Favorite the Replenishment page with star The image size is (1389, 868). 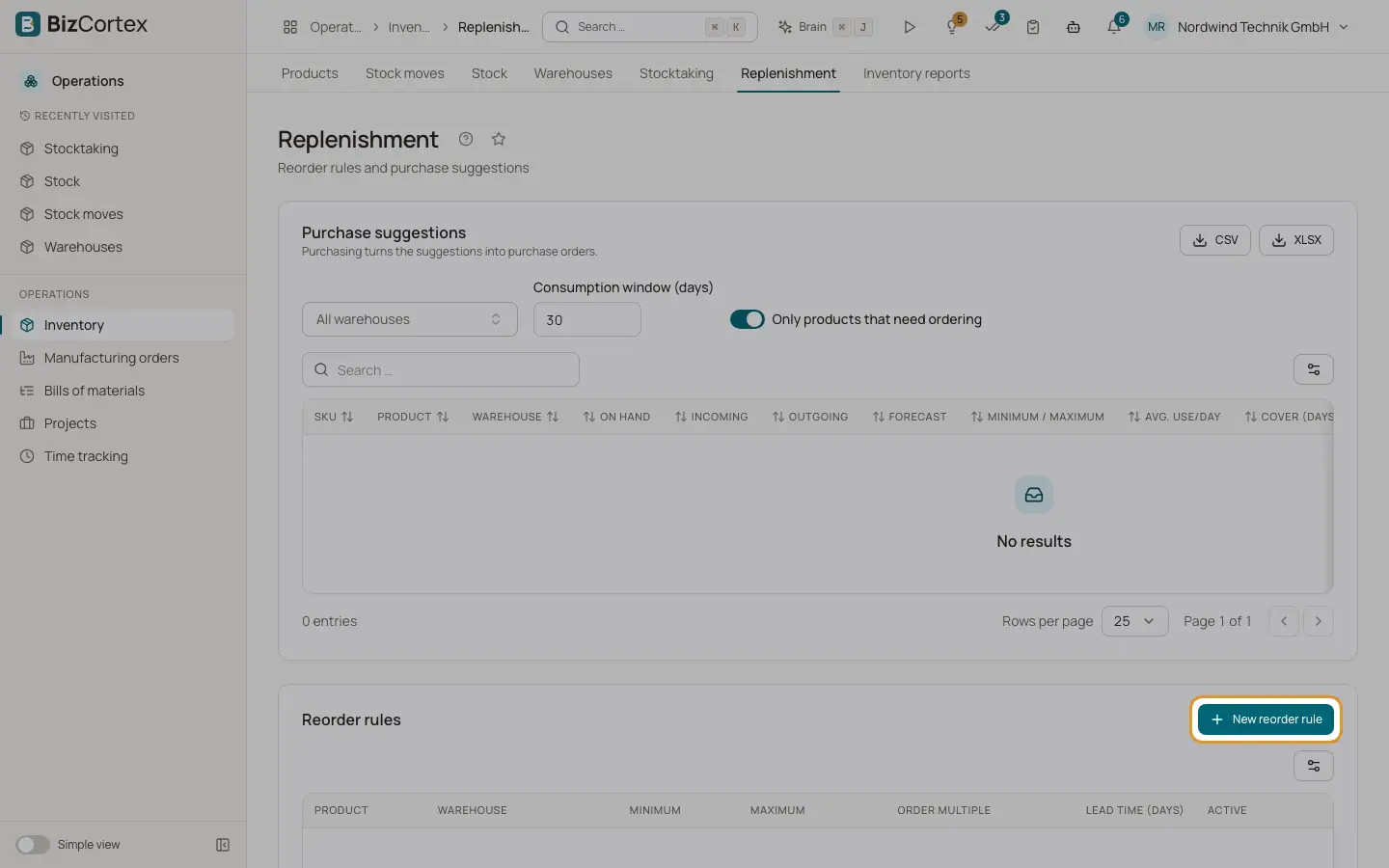(x=499, y=139)
